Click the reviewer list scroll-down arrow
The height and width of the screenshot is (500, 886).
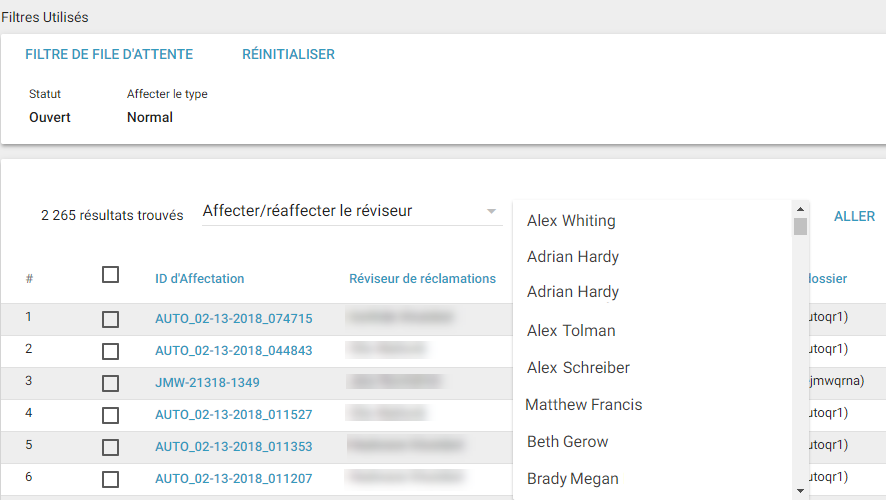click(800, 491)
